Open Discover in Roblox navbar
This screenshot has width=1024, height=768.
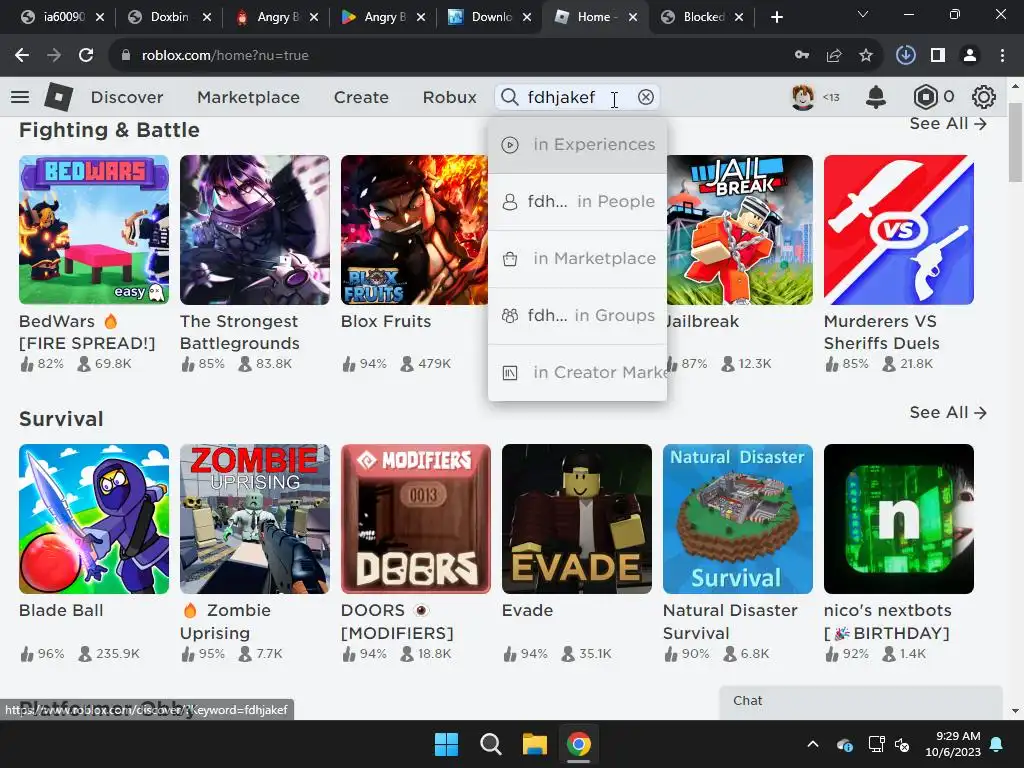127,97
